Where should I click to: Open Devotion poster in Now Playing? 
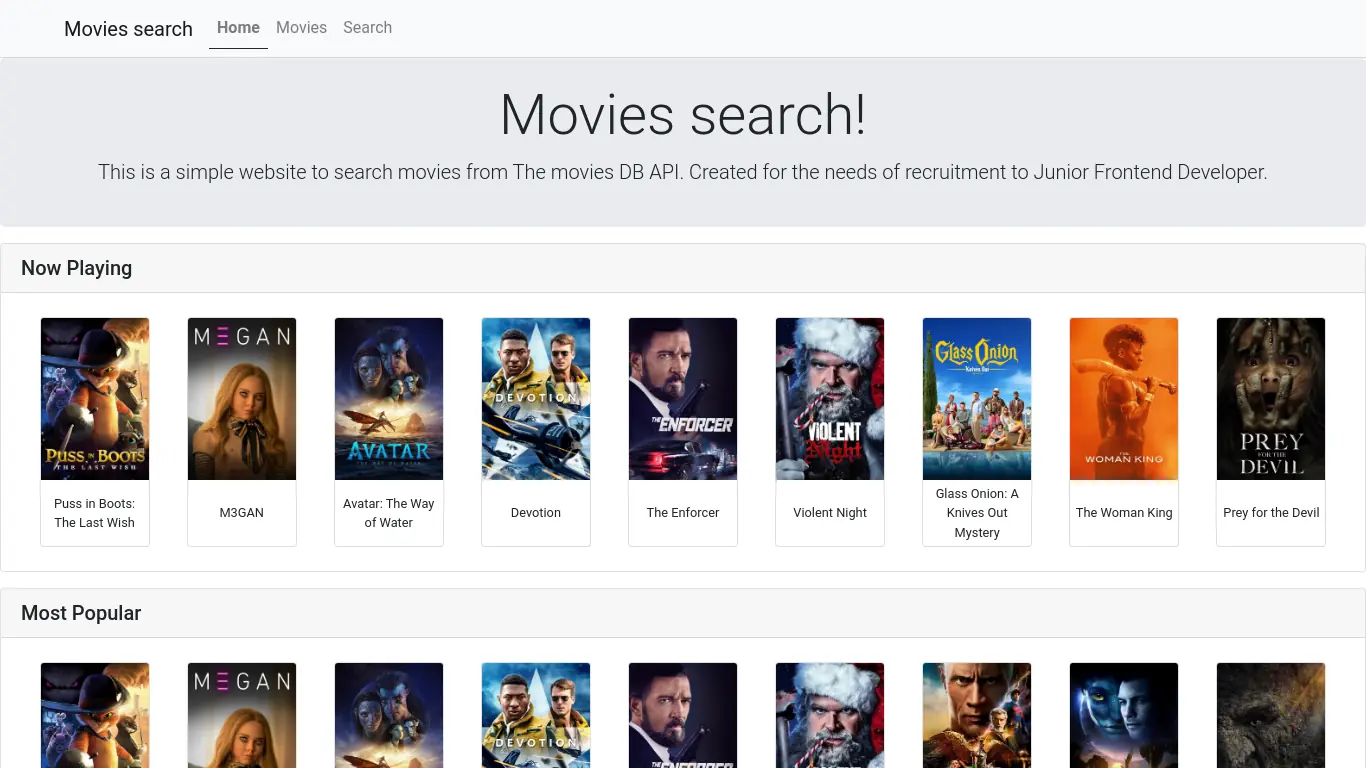coord(536,399)
